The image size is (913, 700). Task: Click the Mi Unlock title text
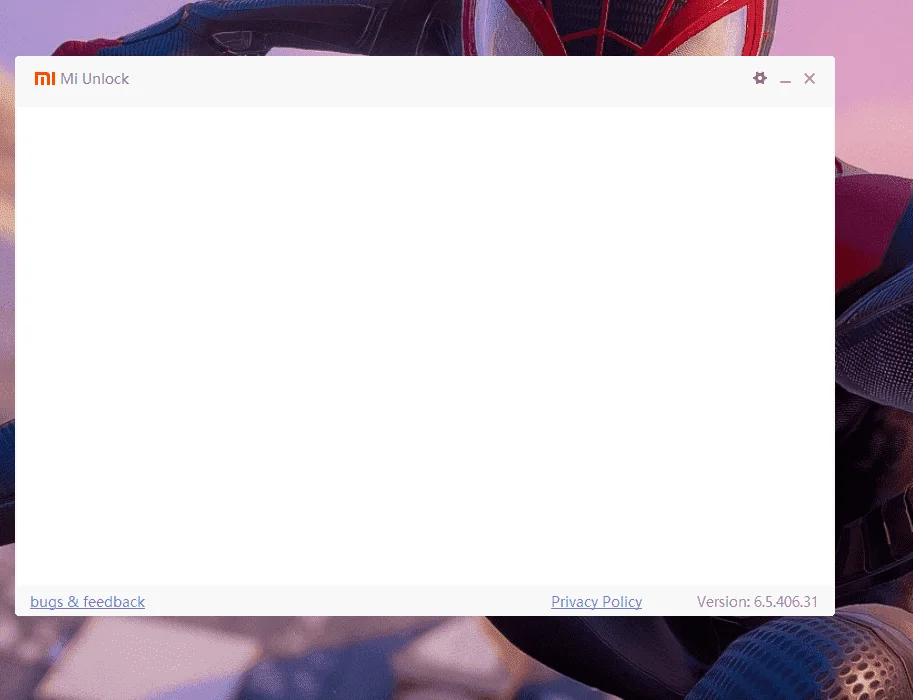pyautogui.click(x=94, y=79)
